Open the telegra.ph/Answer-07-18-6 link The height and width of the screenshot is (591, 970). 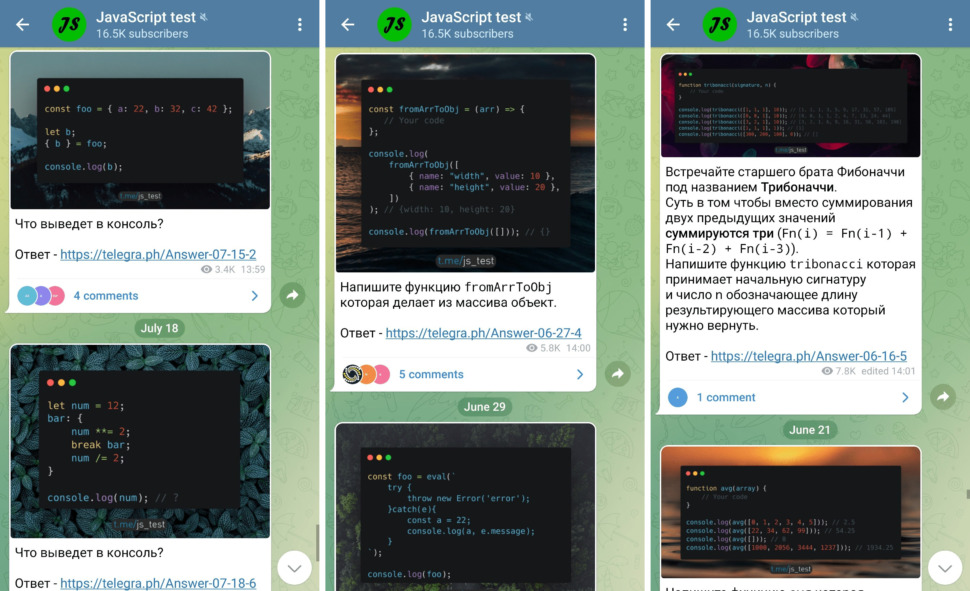[158, 583]
